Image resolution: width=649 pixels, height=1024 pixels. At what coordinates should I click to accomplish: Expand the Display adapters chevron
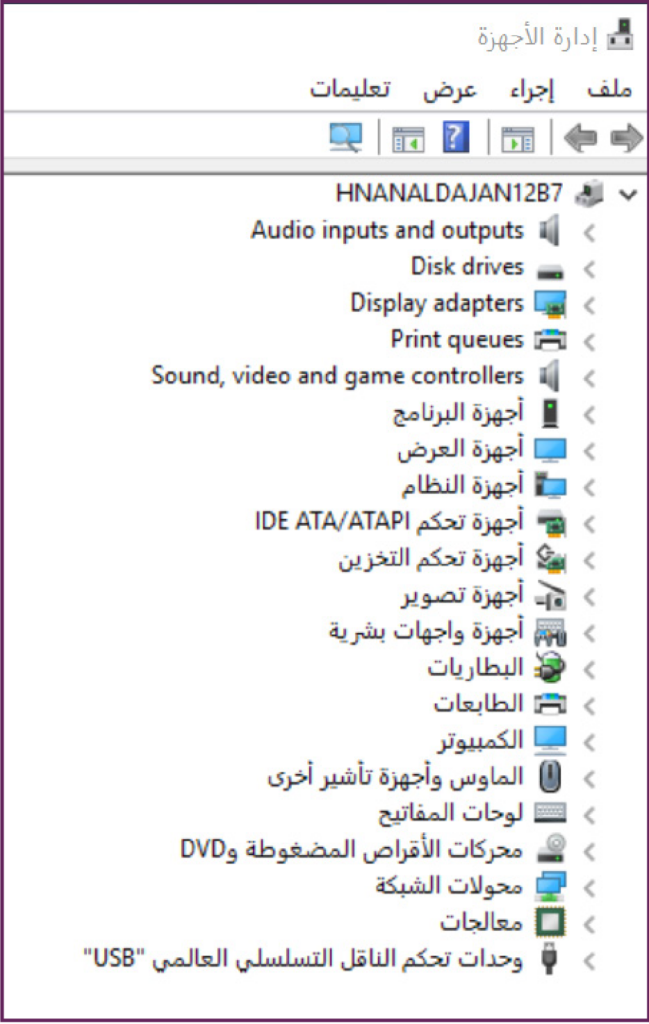click(590, 306)
